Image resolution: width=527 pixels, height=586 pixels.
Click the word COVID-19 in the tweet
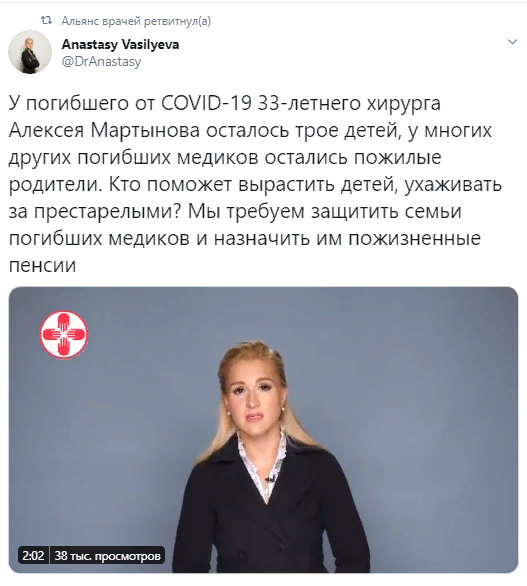(x=206, y=103)
